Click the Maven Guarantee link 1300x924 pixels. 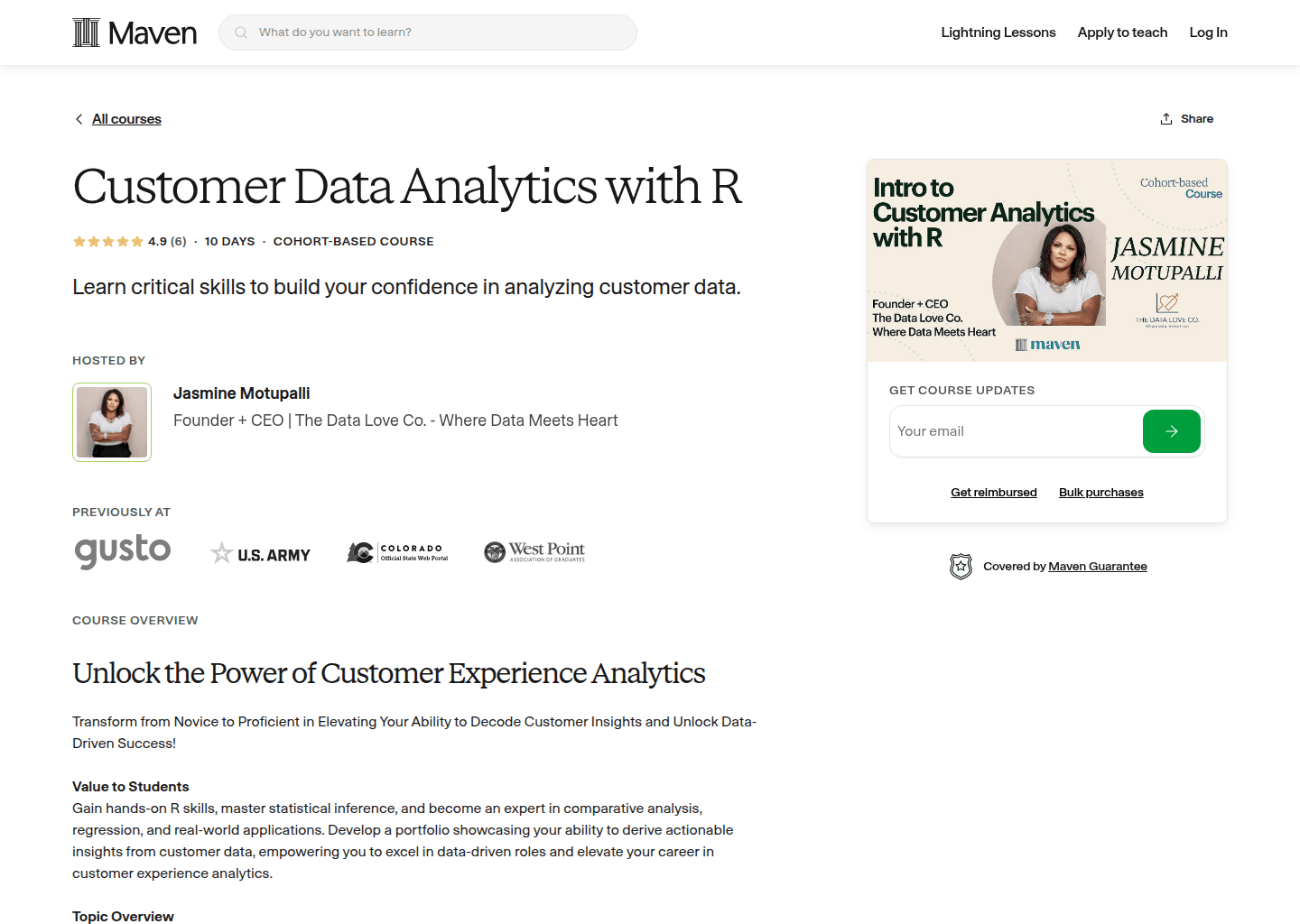tap(1098, 566)
